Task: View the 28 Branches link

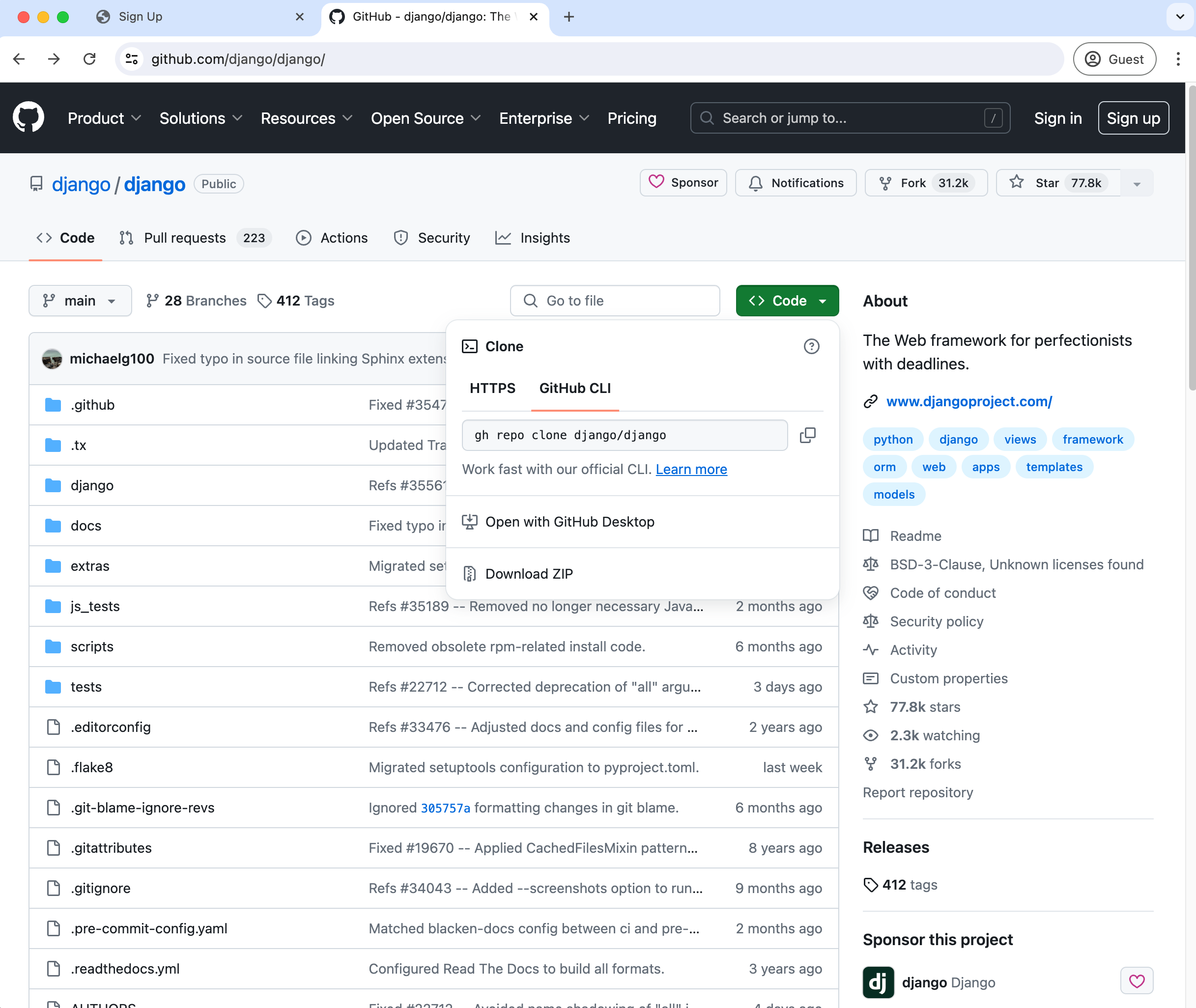Action: click(196, 301)
